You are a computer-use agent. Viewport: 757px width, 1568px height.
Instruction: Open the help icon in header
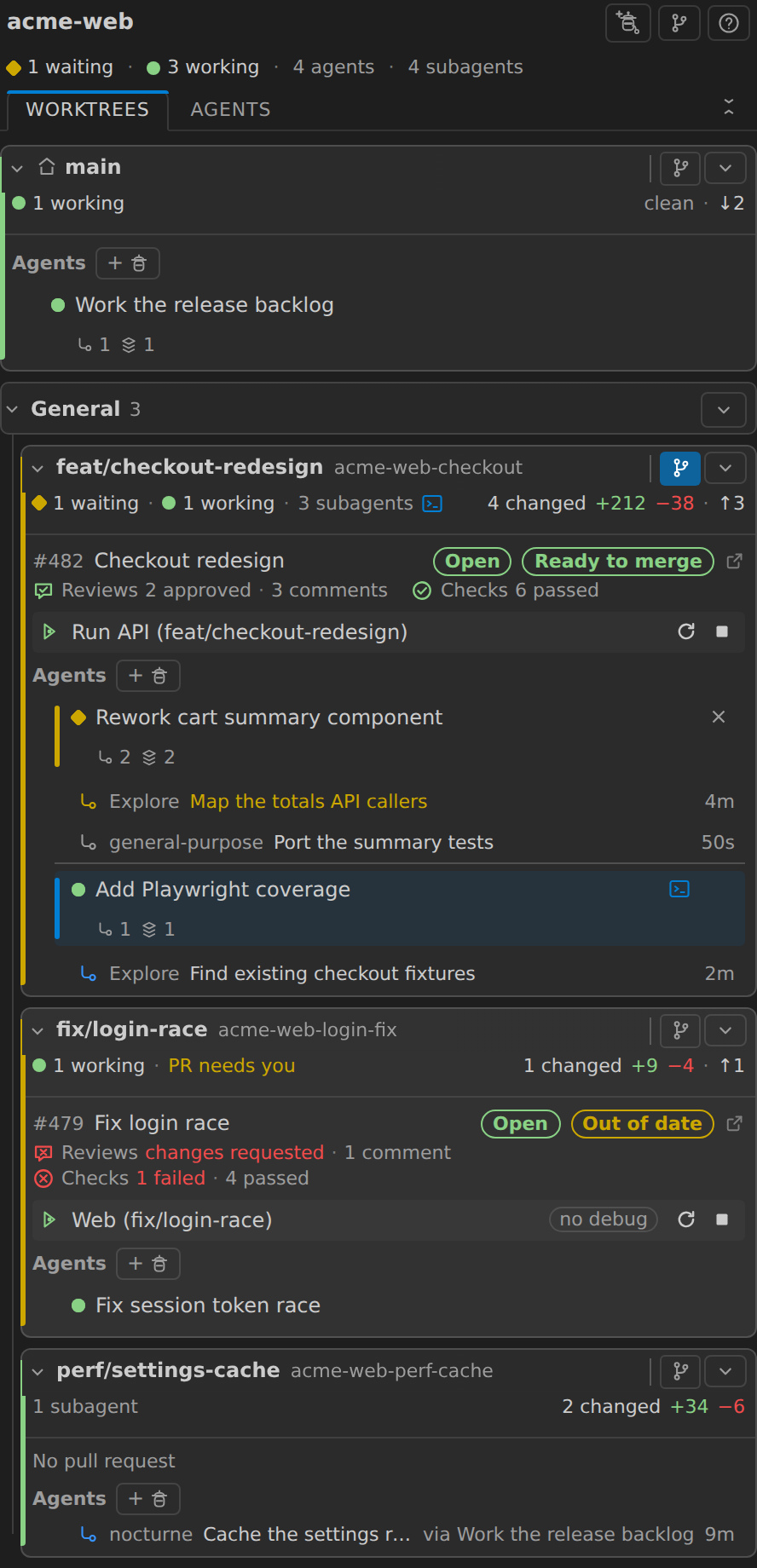[729, 23]
